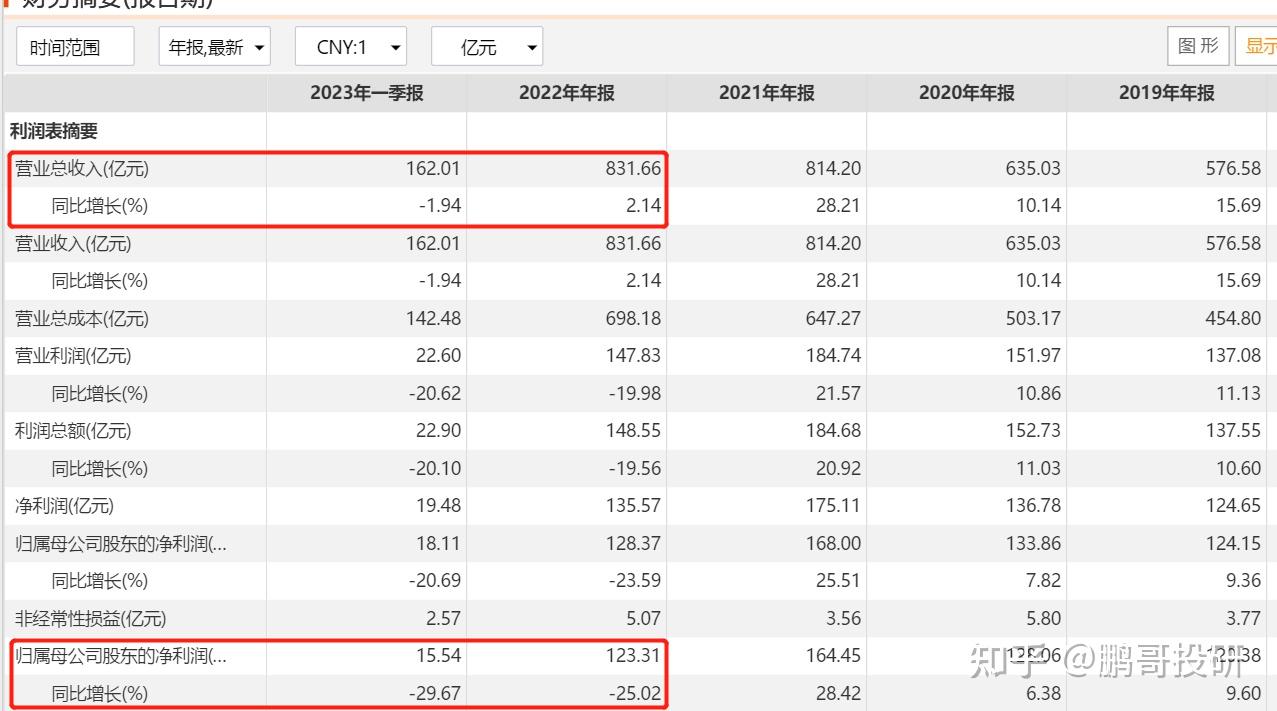Click the 15.54 cell

438,657
